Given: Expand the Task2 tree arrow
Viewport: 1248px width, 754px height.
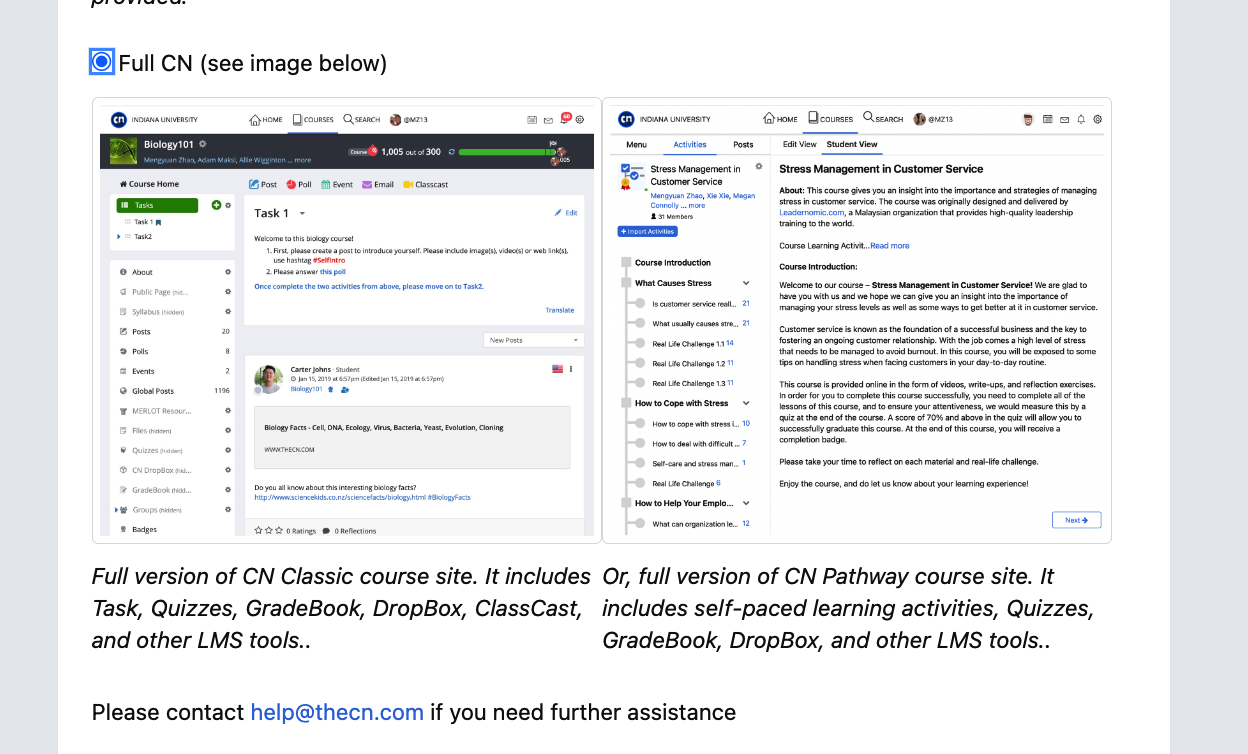Looking at the screenshot, I should (119, 237).
